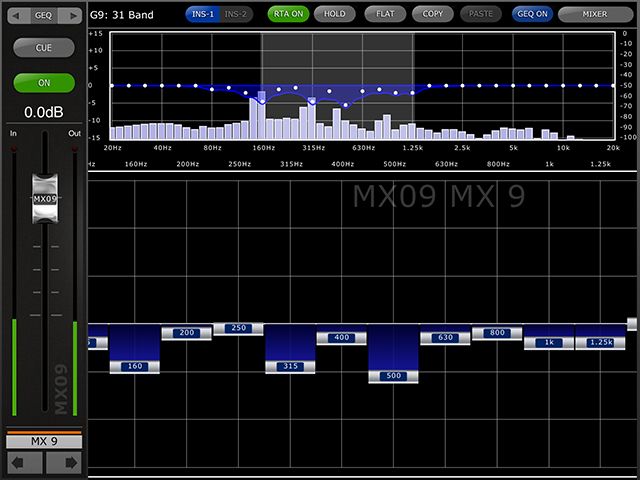This screenshot has width=640, height=480.
Task: Select the 160 Hz band fader
Action: (x=134, y=367)
